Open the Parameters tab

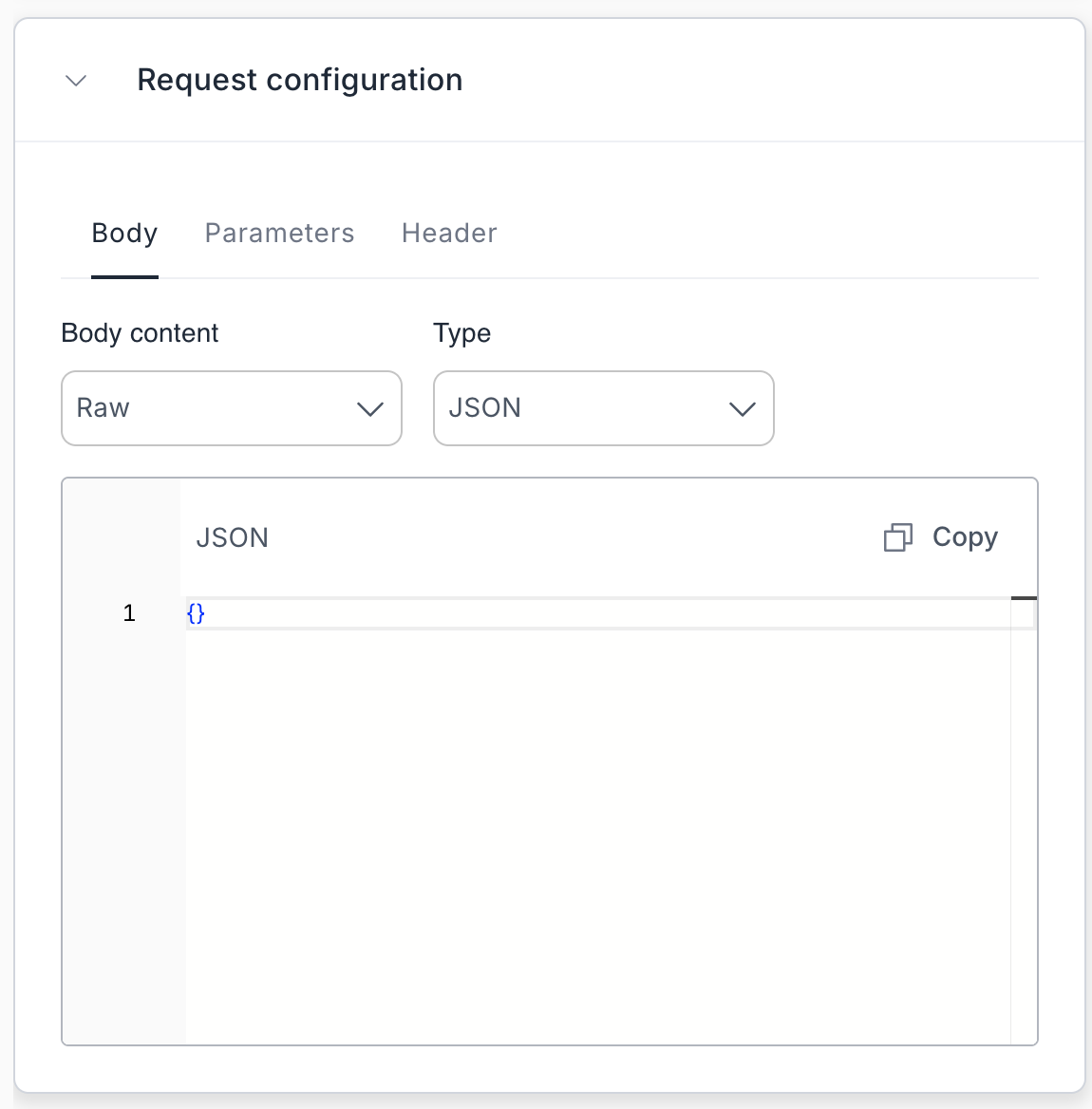(279, 234)
